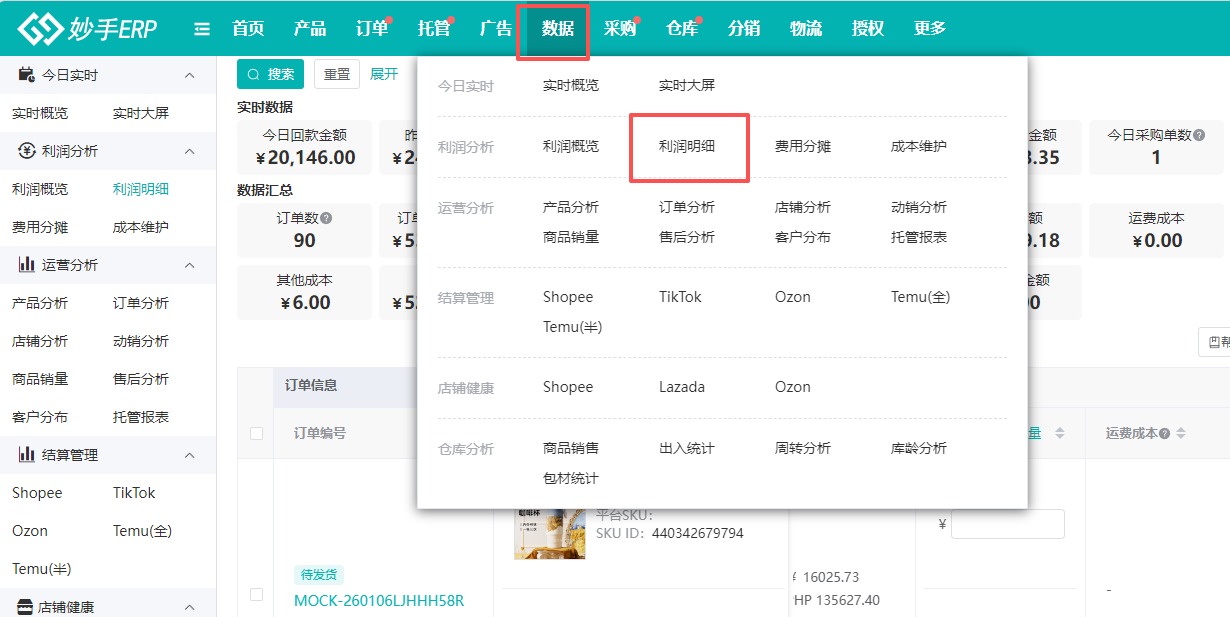Choose 周转分析 in the dropdown menu
The width and height of the screenshot is (1230, 617).
pyautogui.click(x=803, y=449)
